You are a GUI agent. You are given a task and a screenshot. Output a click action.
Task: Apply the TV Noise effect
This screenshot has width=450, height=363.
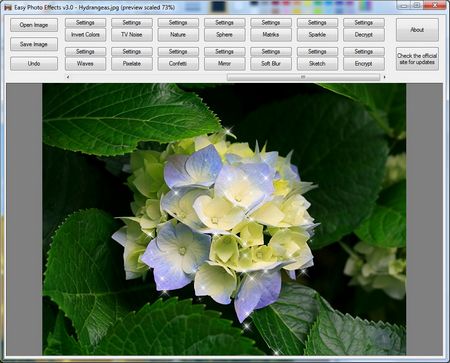pos(132,35)
